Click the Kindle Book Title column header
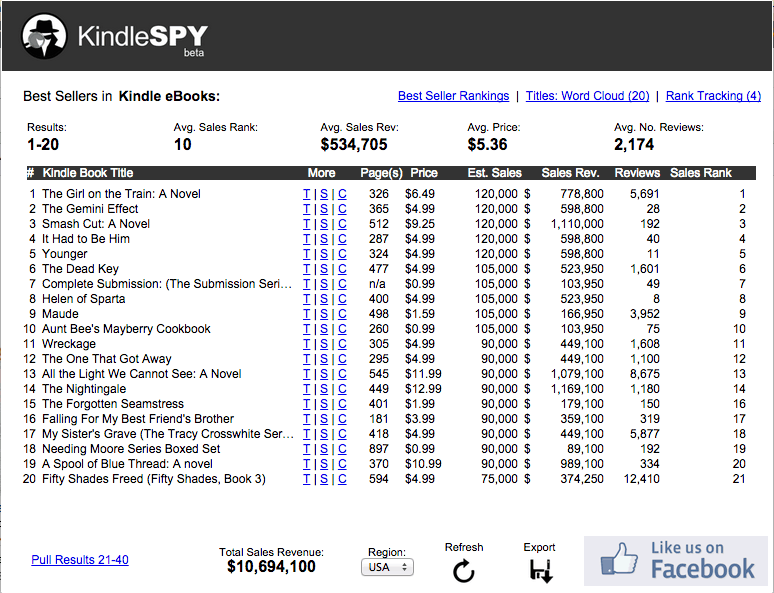The image size is (774, 593). pos(88,173)
